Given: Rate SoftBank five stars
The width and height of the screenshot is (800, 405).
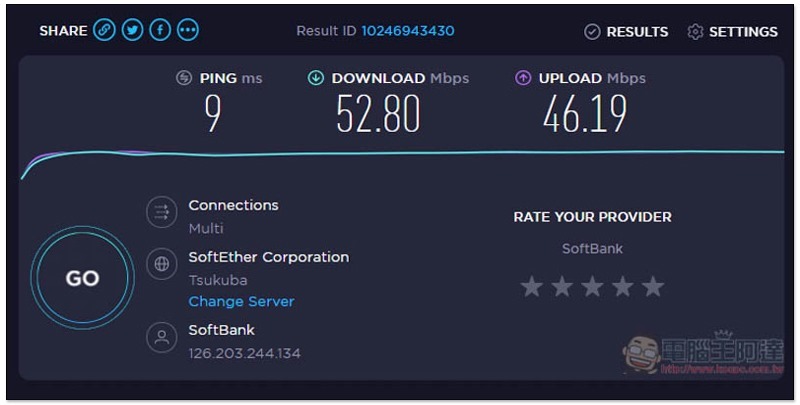Looking at the screenshot, I should 653,287.
